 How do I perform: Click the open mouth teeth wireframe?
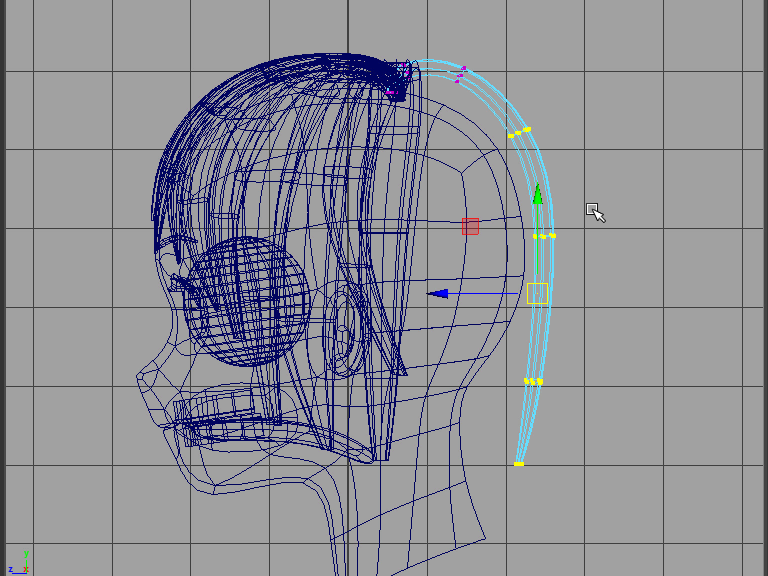[x=215, y=408]
